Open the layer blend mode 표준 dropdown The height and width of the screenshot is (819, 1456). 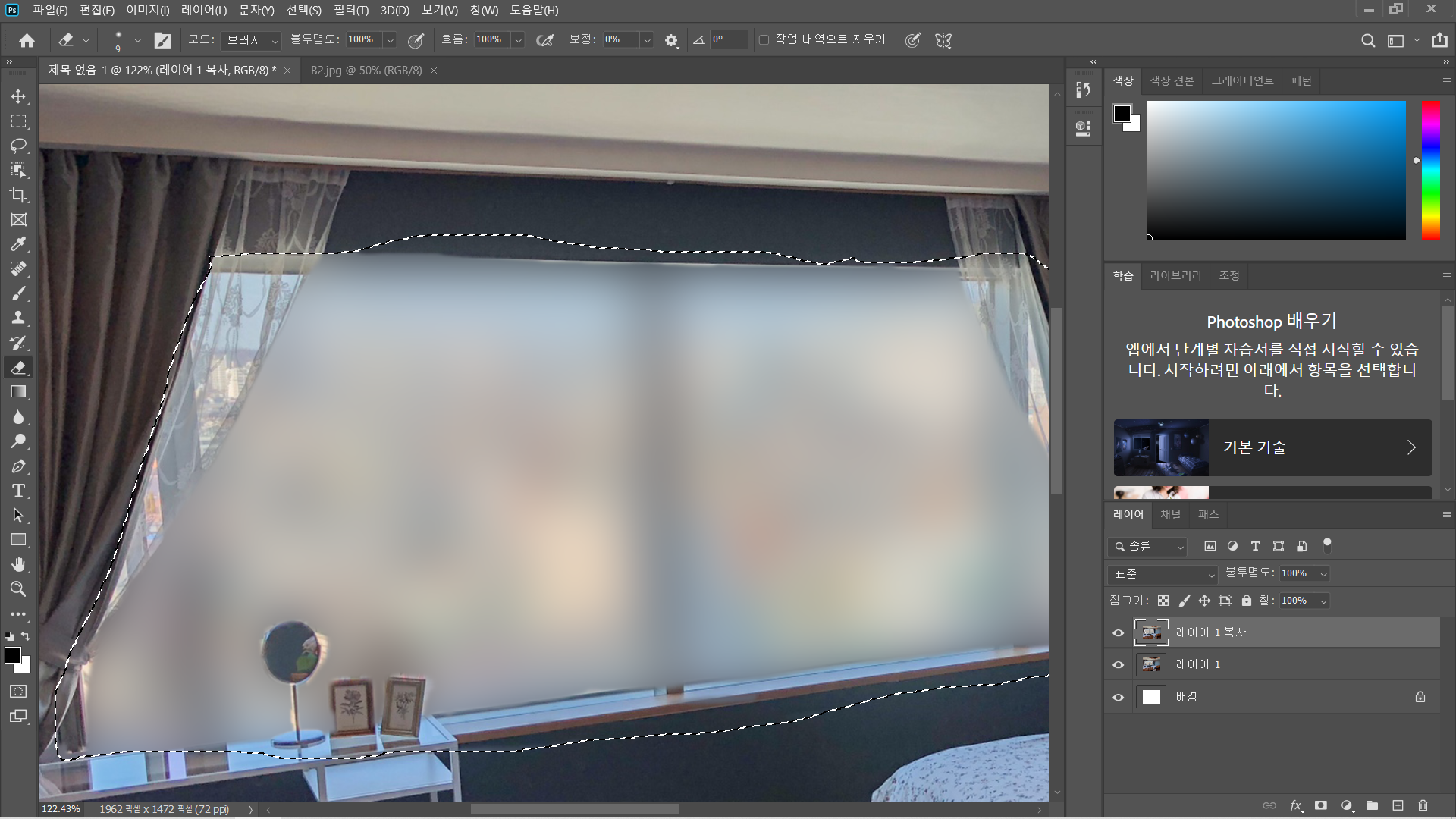(1163, 574)
